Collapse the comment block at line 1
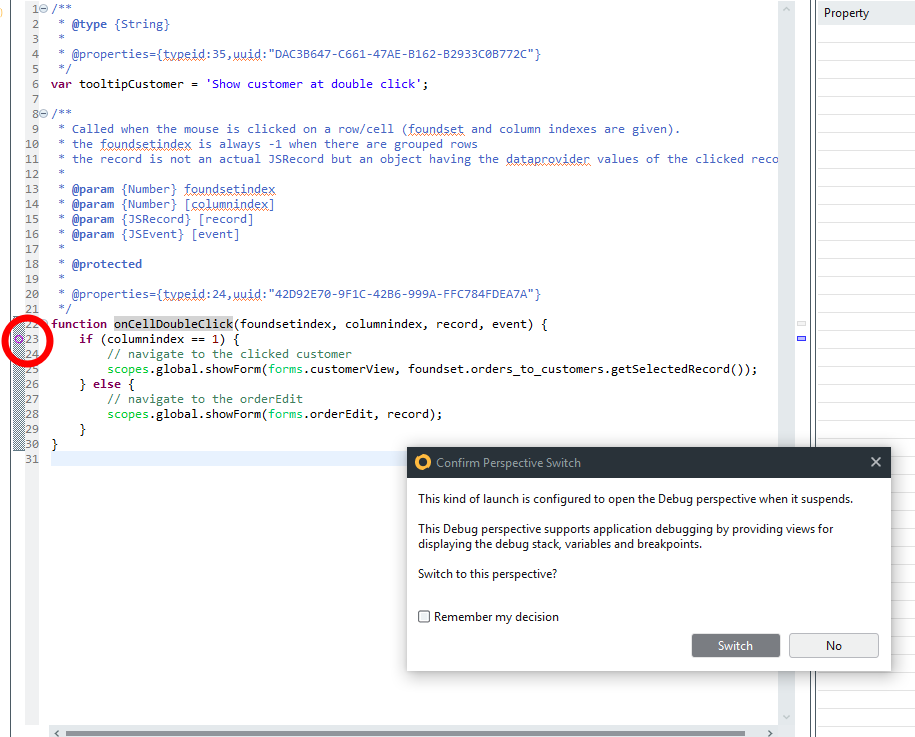915x737 pixels. pyautogui.click(x=43, y=9)
